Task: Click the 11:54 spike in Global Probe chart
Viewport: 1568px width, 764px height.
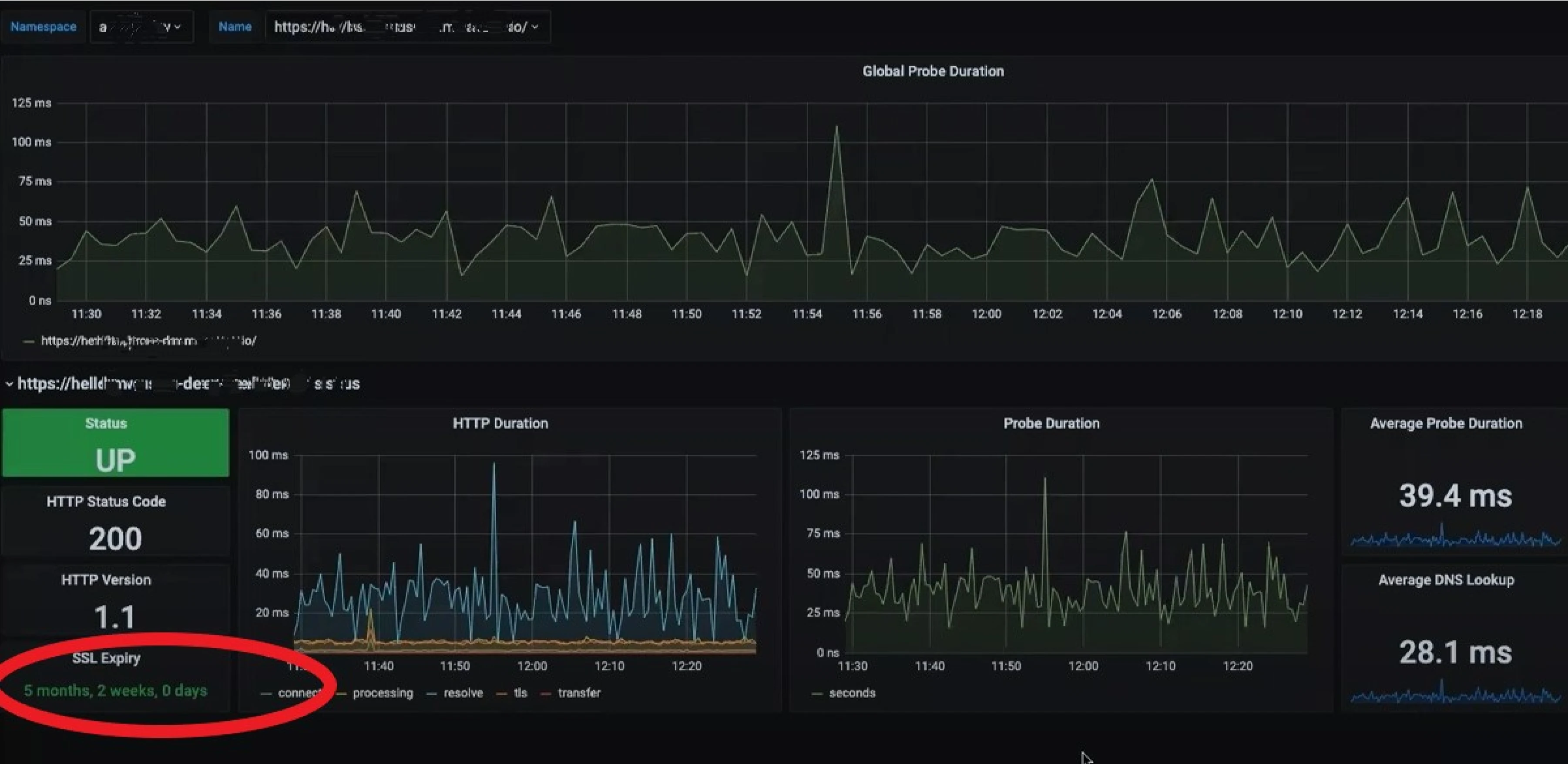Action: [x=836, y=127]
